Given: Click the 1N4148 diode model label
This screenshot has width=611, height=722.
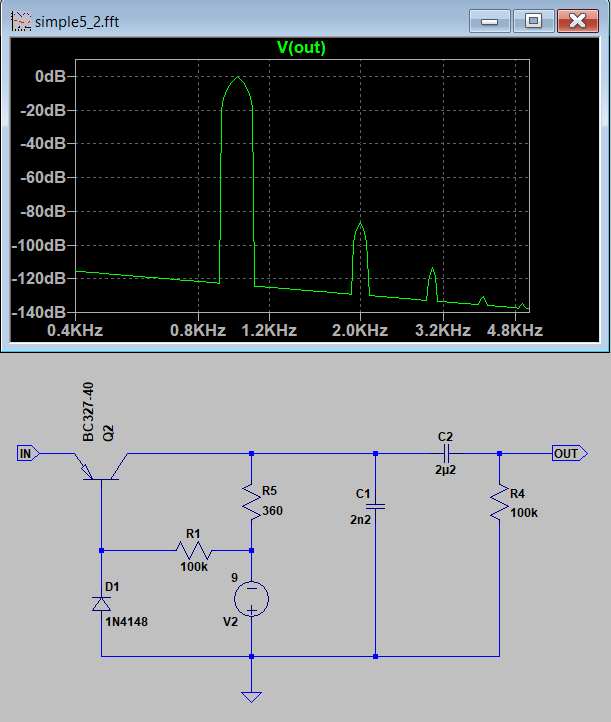Looking at the screenshot, I should tap(126, 622).
